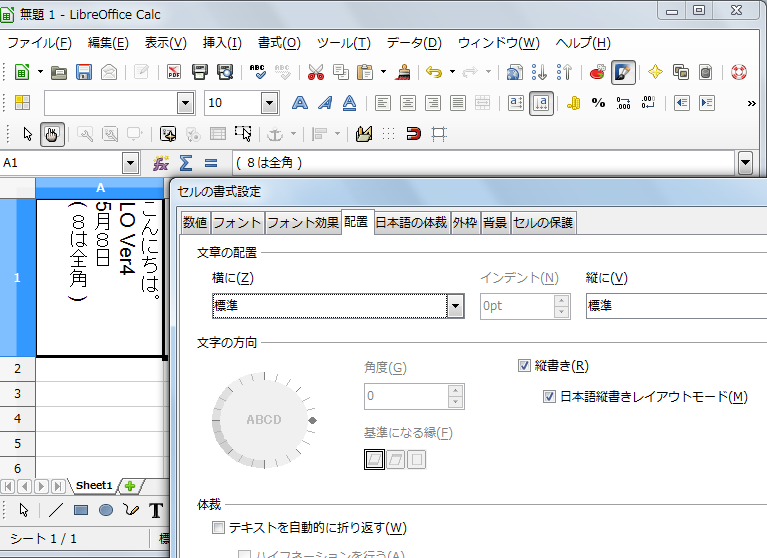
Task: Go to the last sheet with the navigation arrow
Action: [x=58, y=486]
